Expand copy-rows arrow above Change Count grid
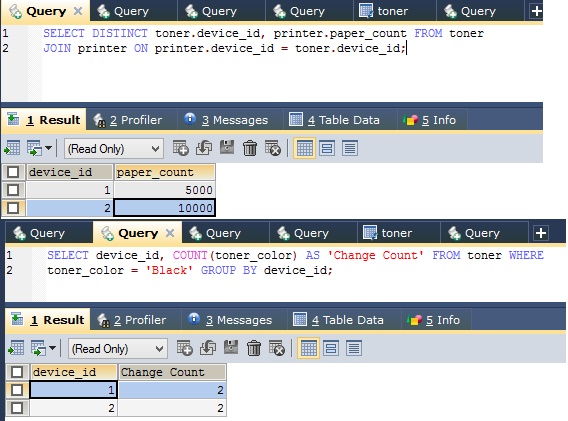The image size is (568, 421). pos(53,348)
